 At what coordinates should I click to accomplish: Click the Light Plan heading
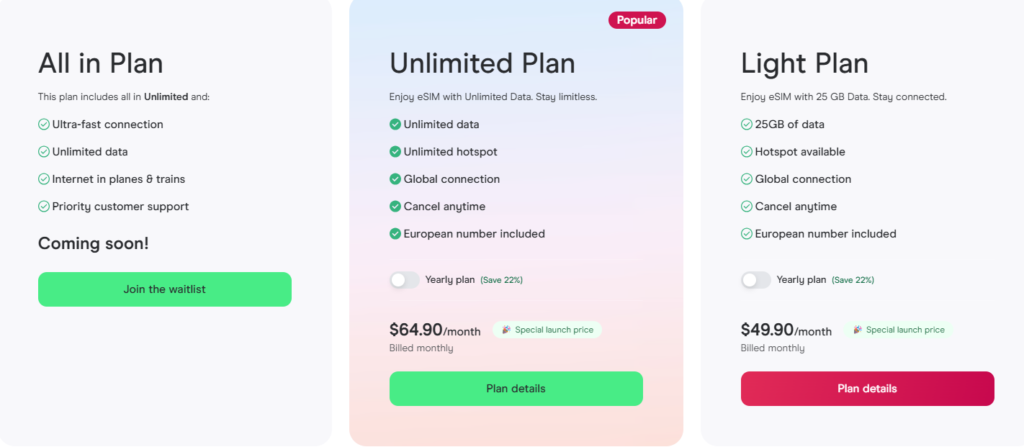(x=804, y=64)
